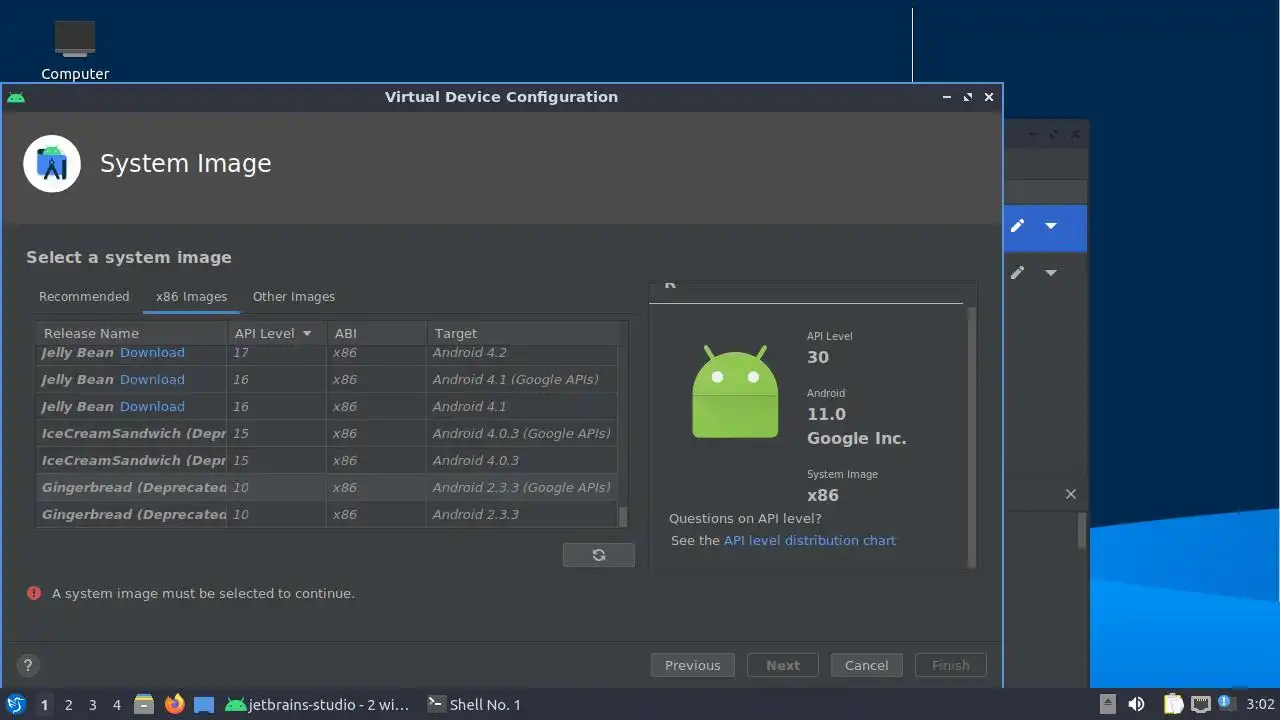Open dropdown arrow in unhighlighted row of background window
The height and width of the screenshot is (720, 1280).
pyautogui.click(x=1051, y=273)
